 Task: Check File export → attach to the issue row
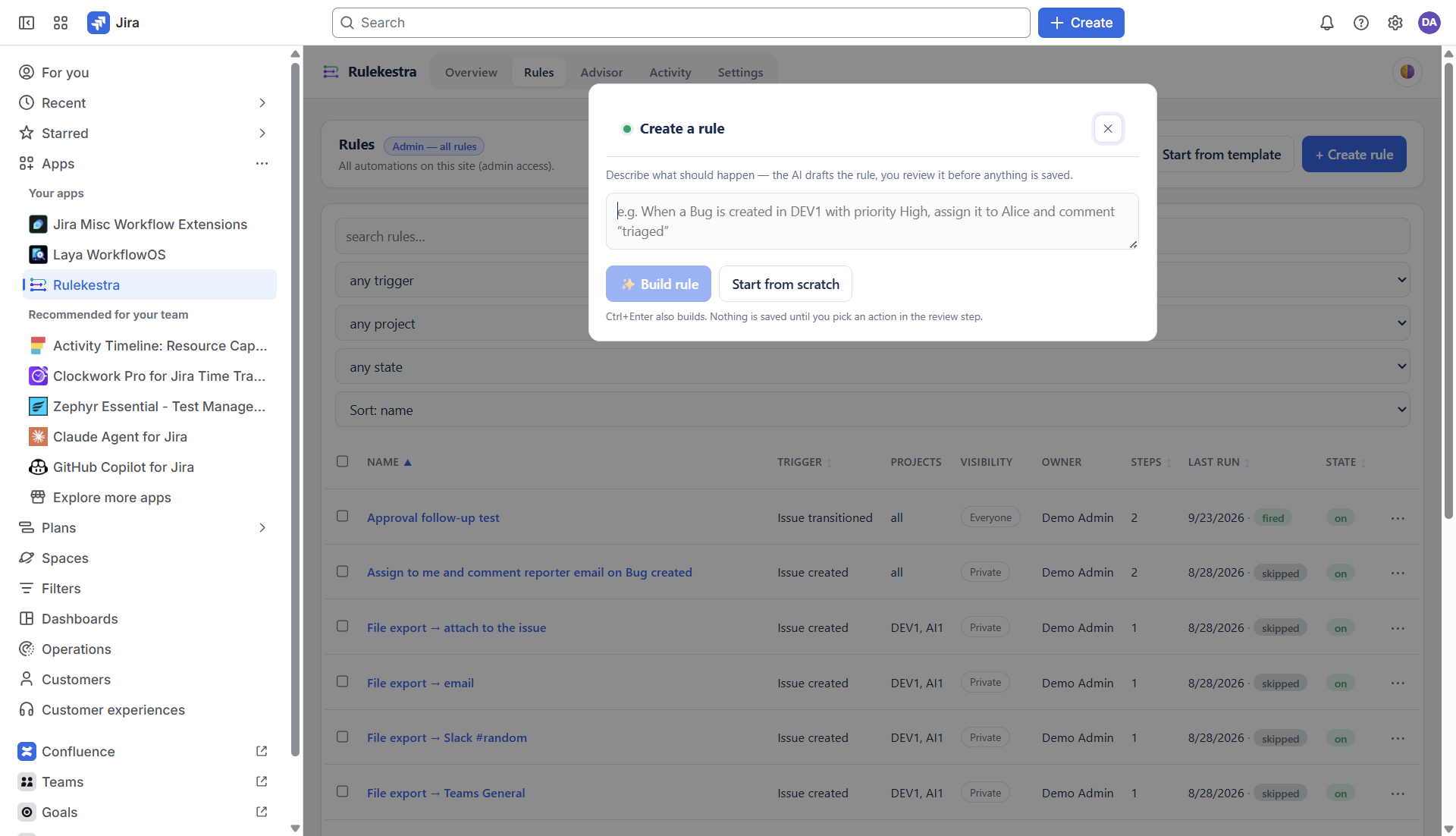pos(343,626)
